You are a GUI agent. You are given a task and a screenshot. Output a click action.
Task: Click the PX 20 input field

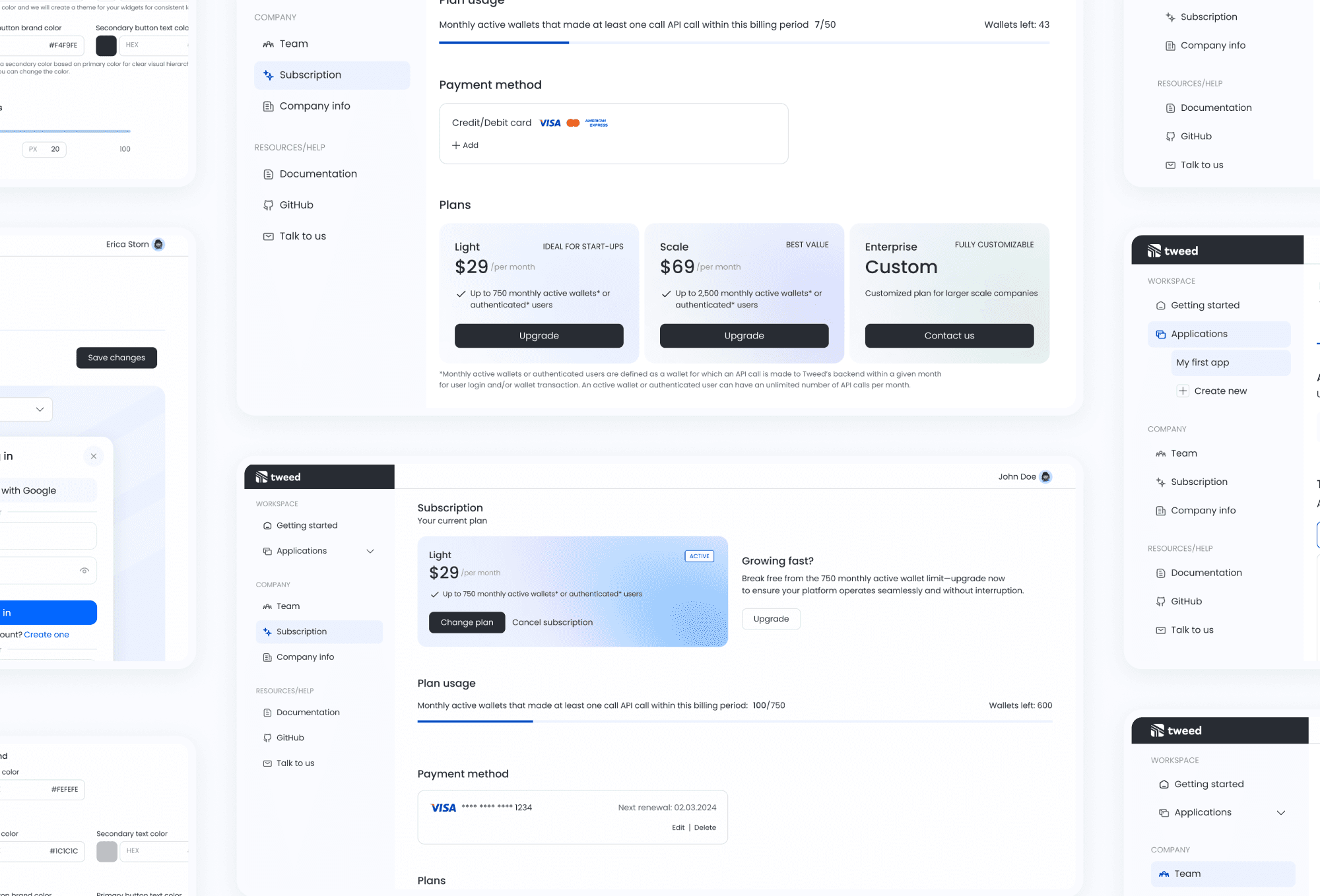[45, 149]
